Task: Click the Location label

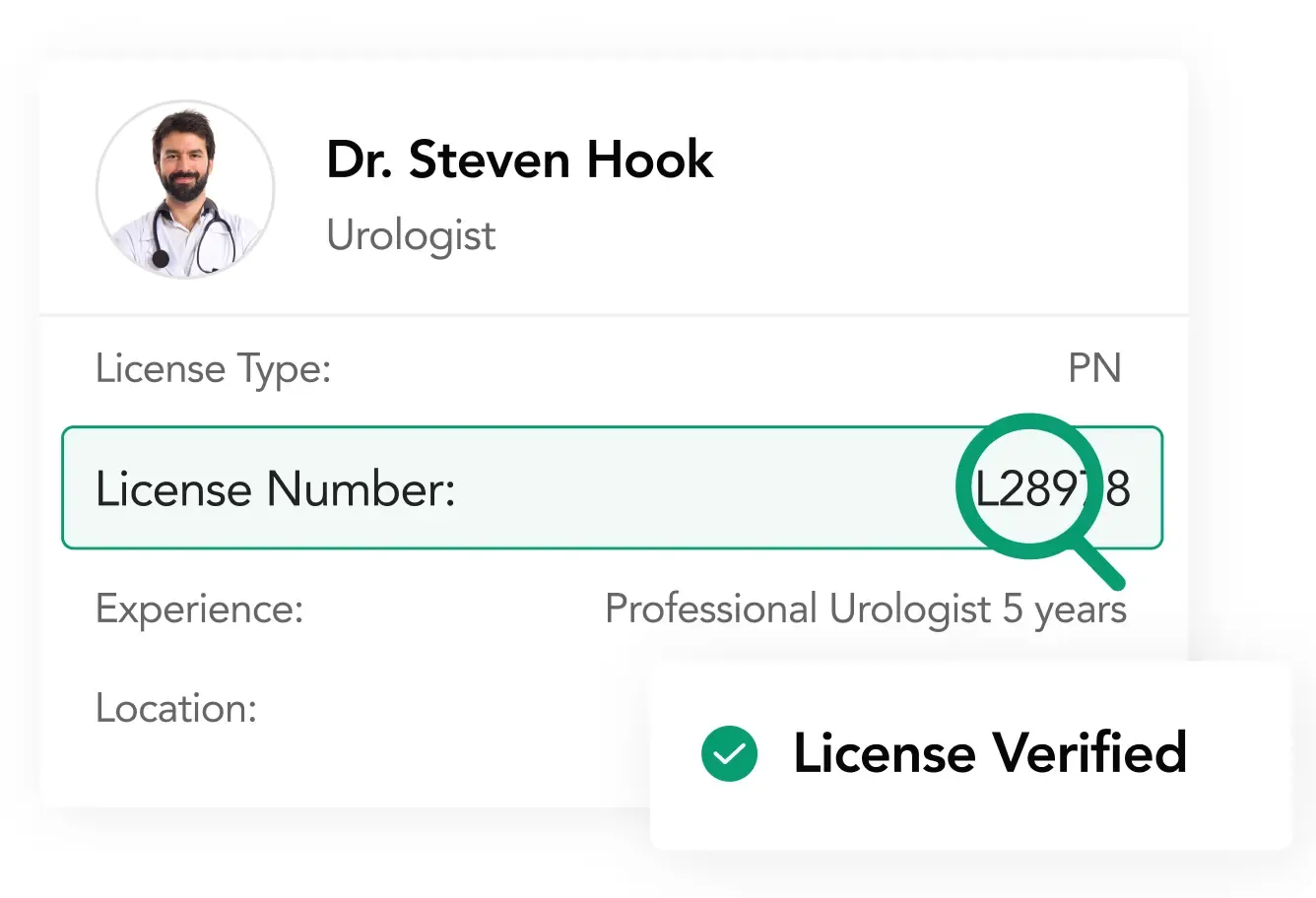Action: (x=176, y=708)
